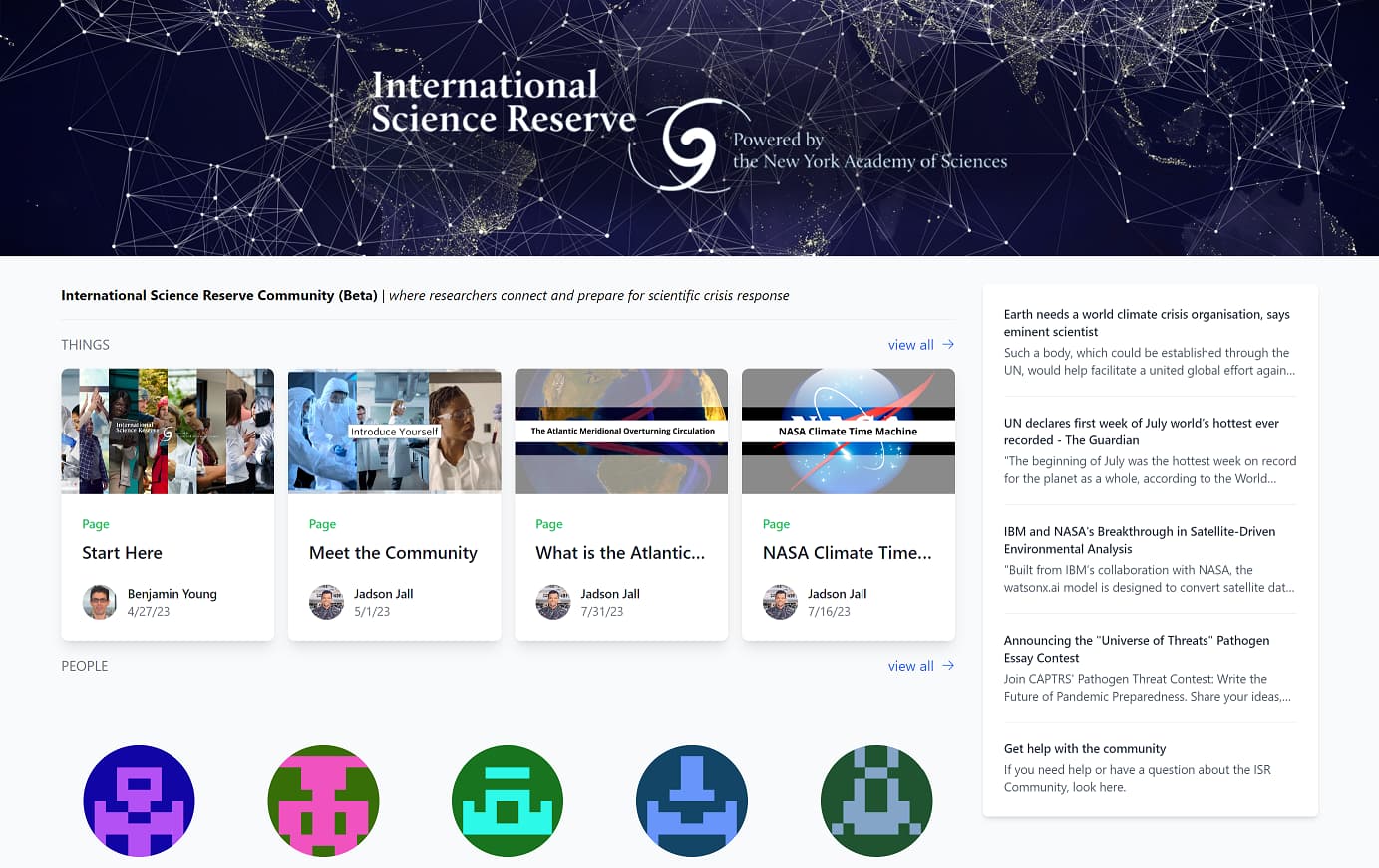Click the Page label on Start Here card

click(x=96, y=524)
